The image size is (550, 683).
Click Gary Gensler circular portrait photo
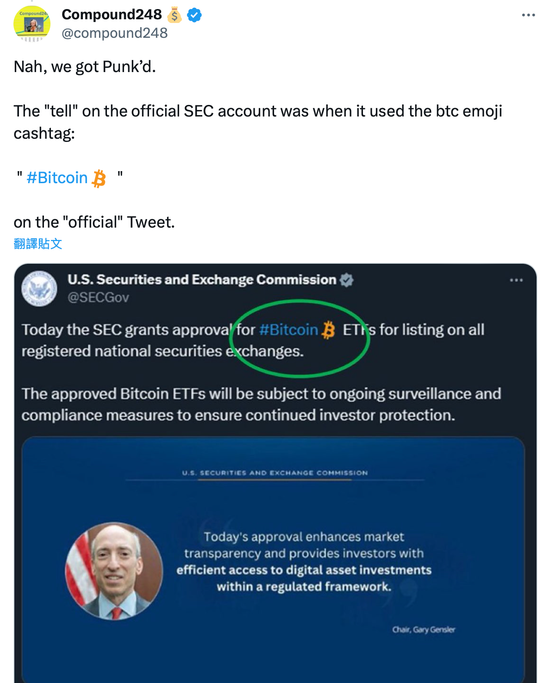[x=114, y=571]
